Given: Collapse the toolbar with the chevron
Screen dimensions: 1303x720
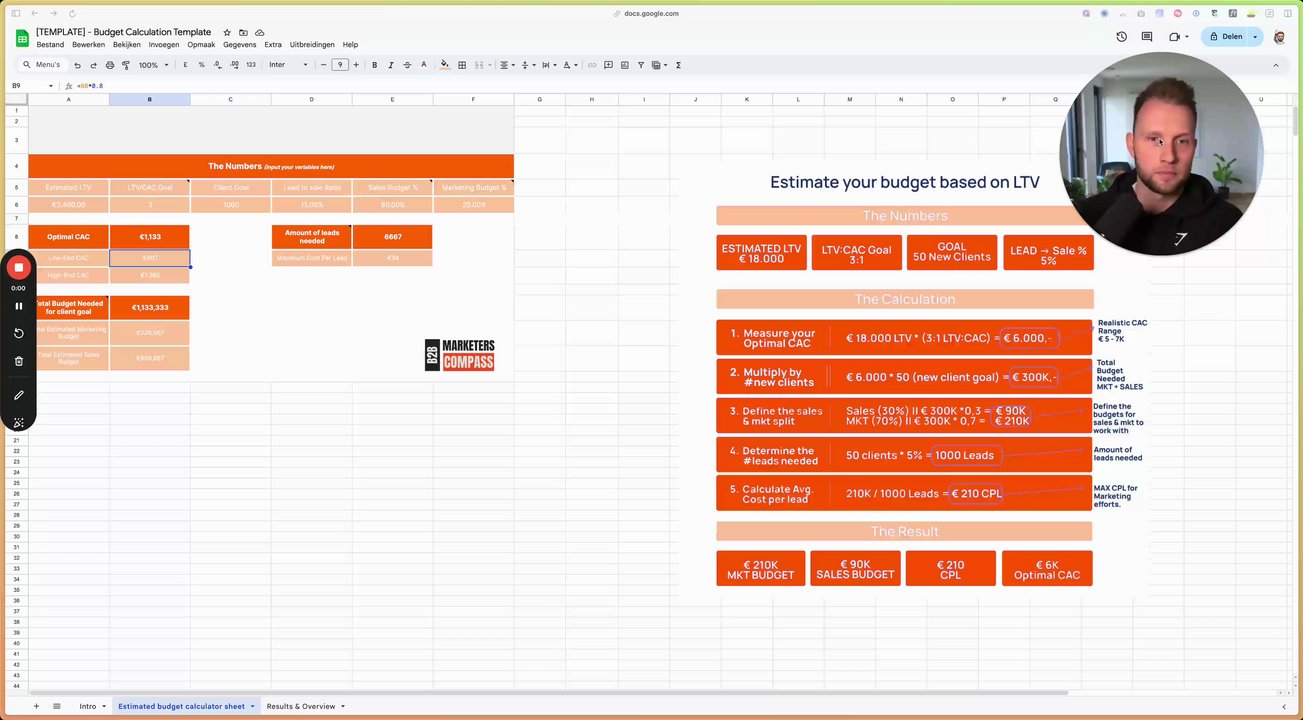Looking at the screenshot, I should click(1275, 65).
